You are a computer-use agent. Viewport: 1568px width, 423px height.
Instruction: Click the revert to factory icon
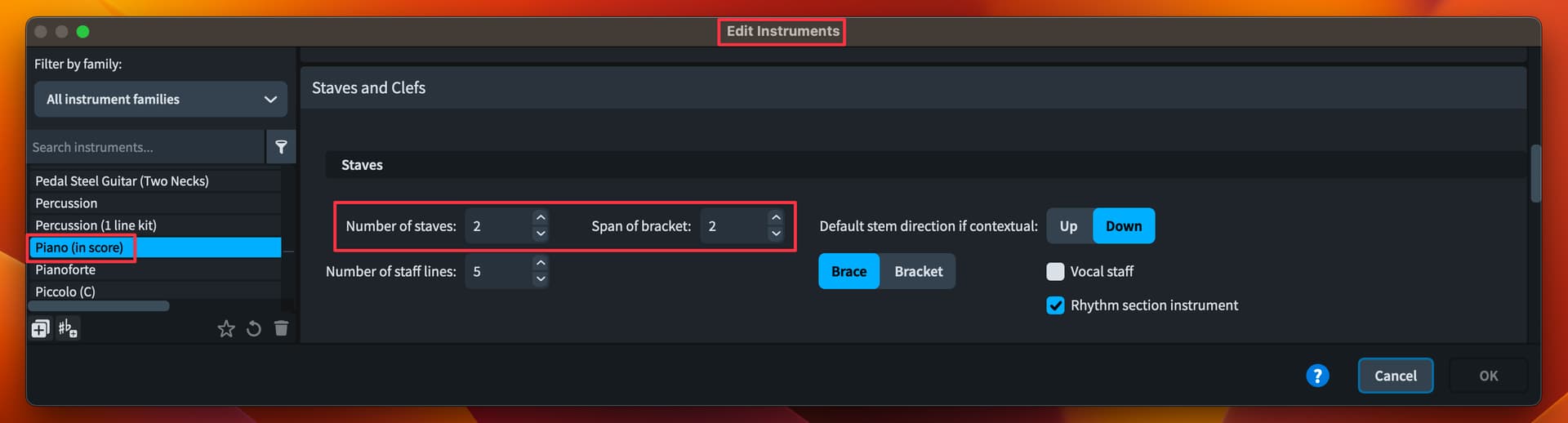click(x=254, y=328)
